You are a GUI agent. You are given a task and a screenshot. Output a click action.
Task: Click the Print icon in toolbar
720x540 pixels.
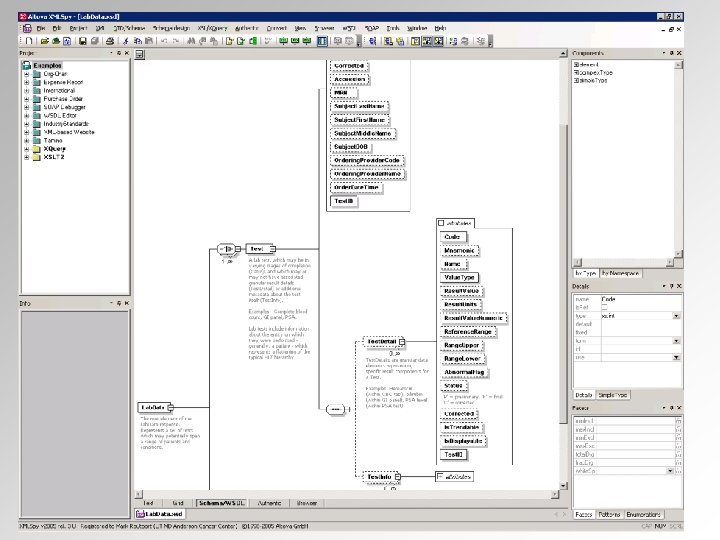tap(110, 41)
